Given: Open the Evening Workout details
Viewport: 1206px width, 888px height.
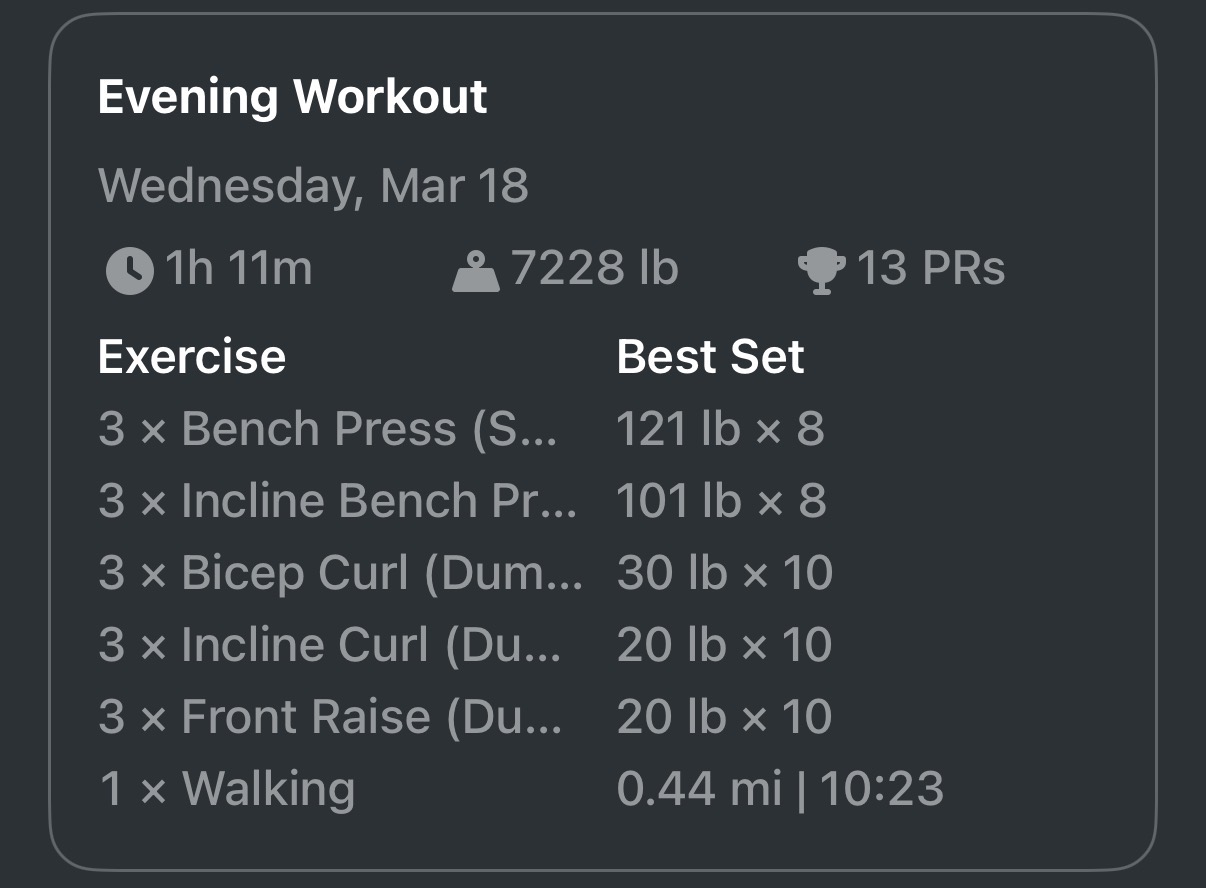Looking at the screenshot, I should (292, 97).
